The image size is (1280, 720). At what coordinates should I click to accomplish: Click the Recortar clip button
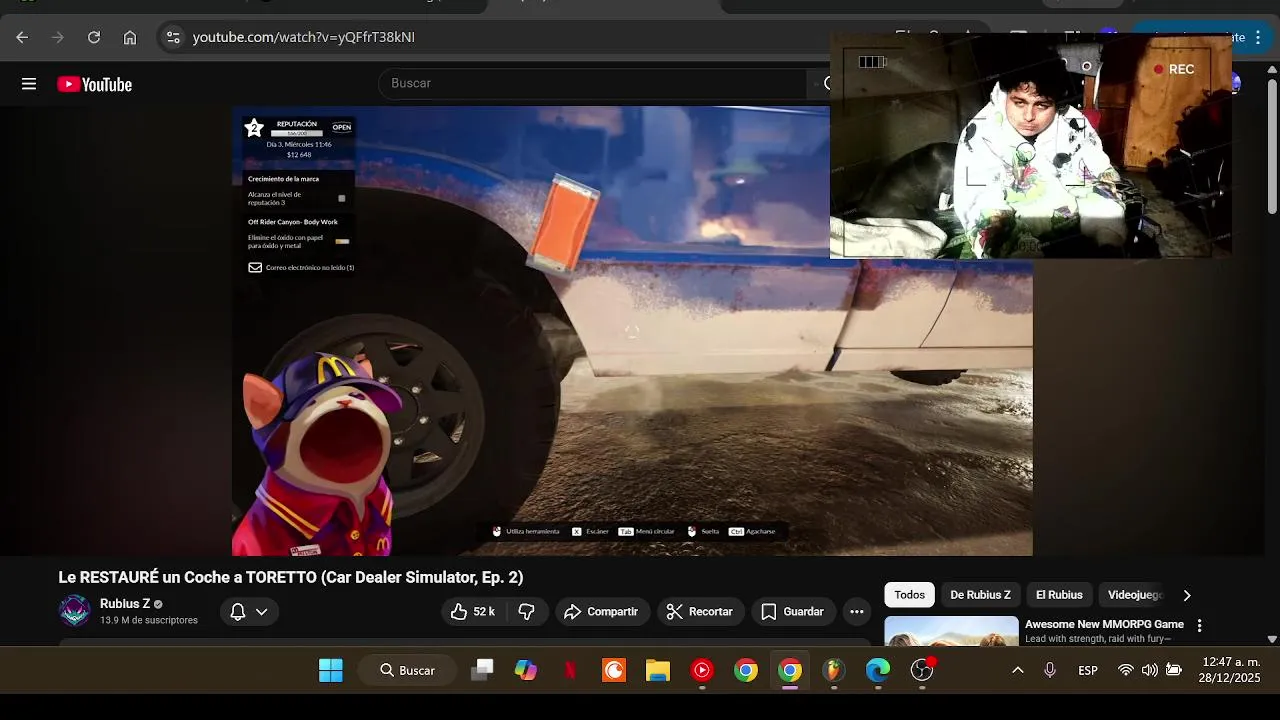point(700,612)
